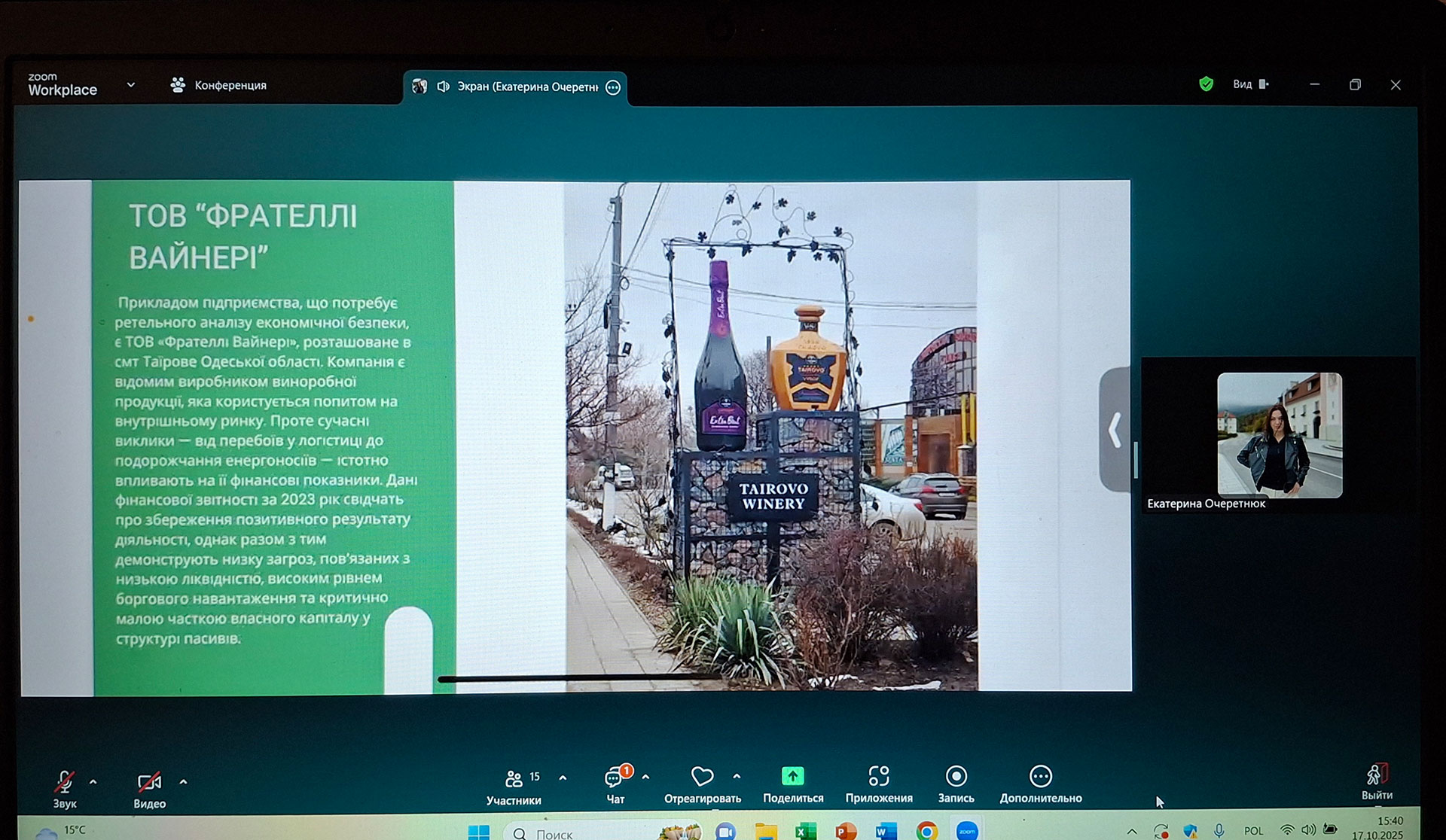
Task: Click the green encryption shield icon
Action: (x=1206, y=84)
